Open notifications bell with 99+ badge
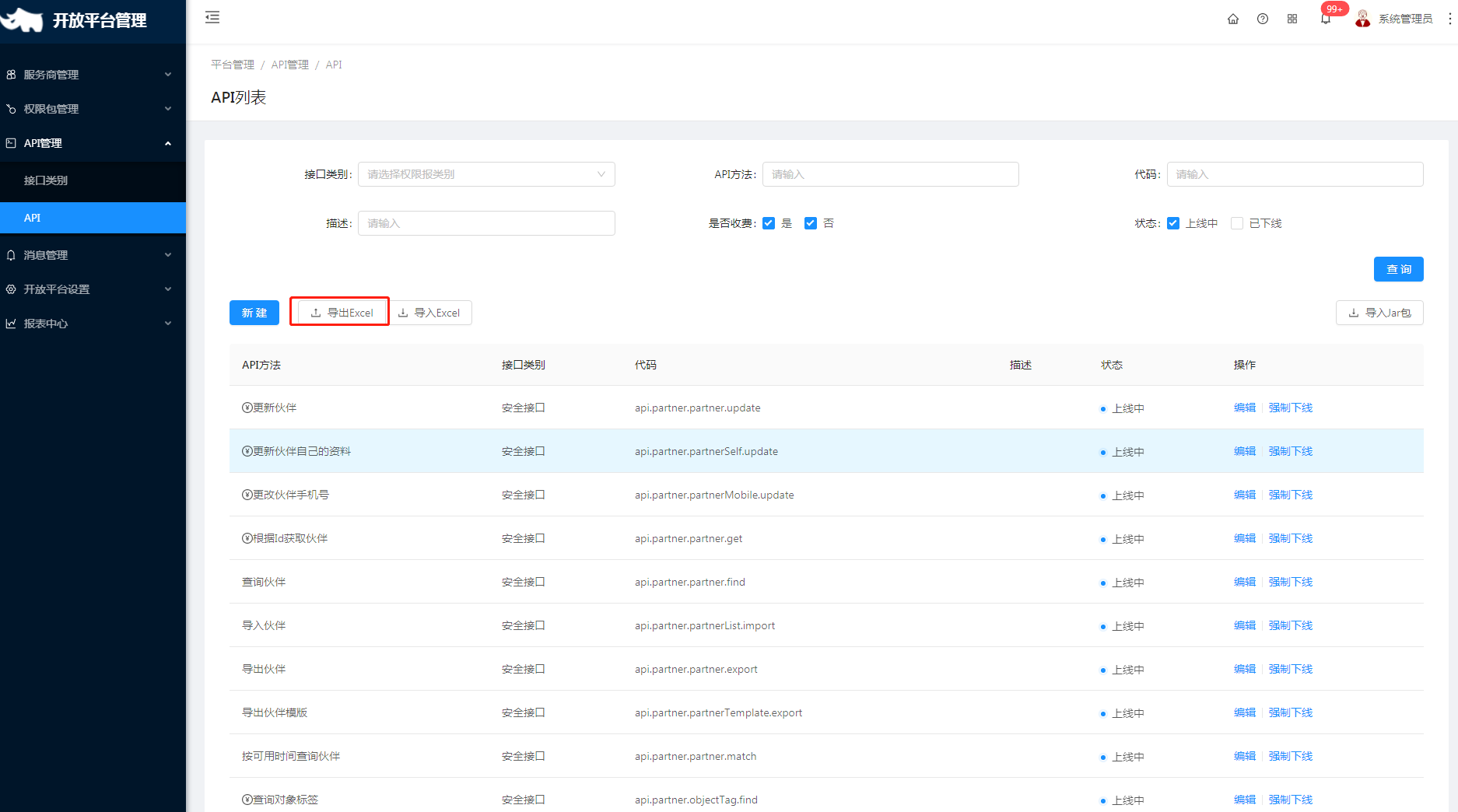1458x812 pixels. [x=1326, y=19]
